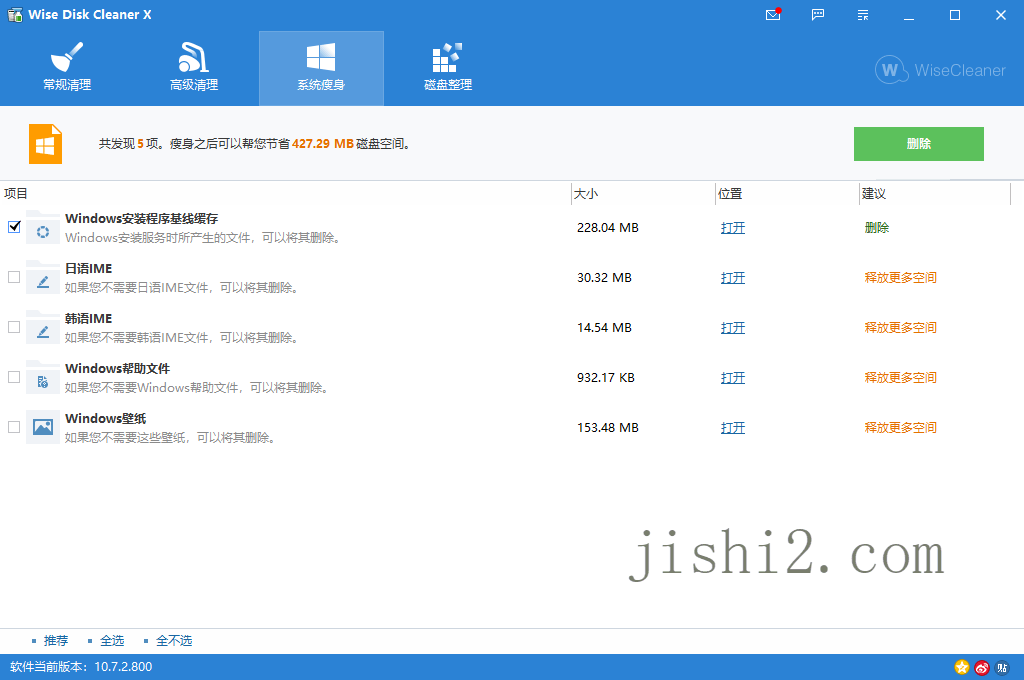The image size is (1024, 680).
Task: Select the 14.54 MB size value
Action: 604,328
